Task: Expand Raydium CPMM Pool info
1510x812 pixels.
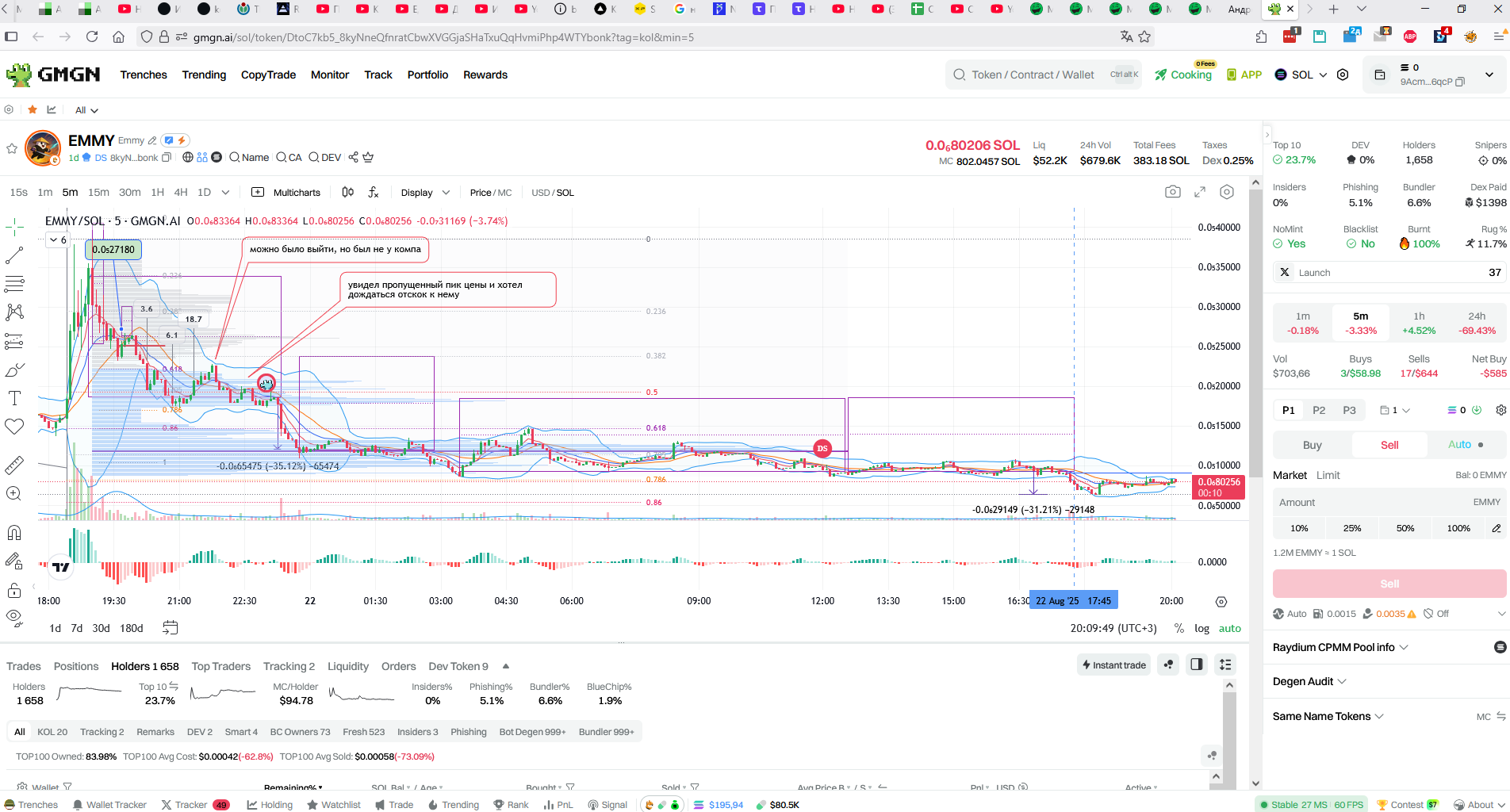Action: (1340, 647)
